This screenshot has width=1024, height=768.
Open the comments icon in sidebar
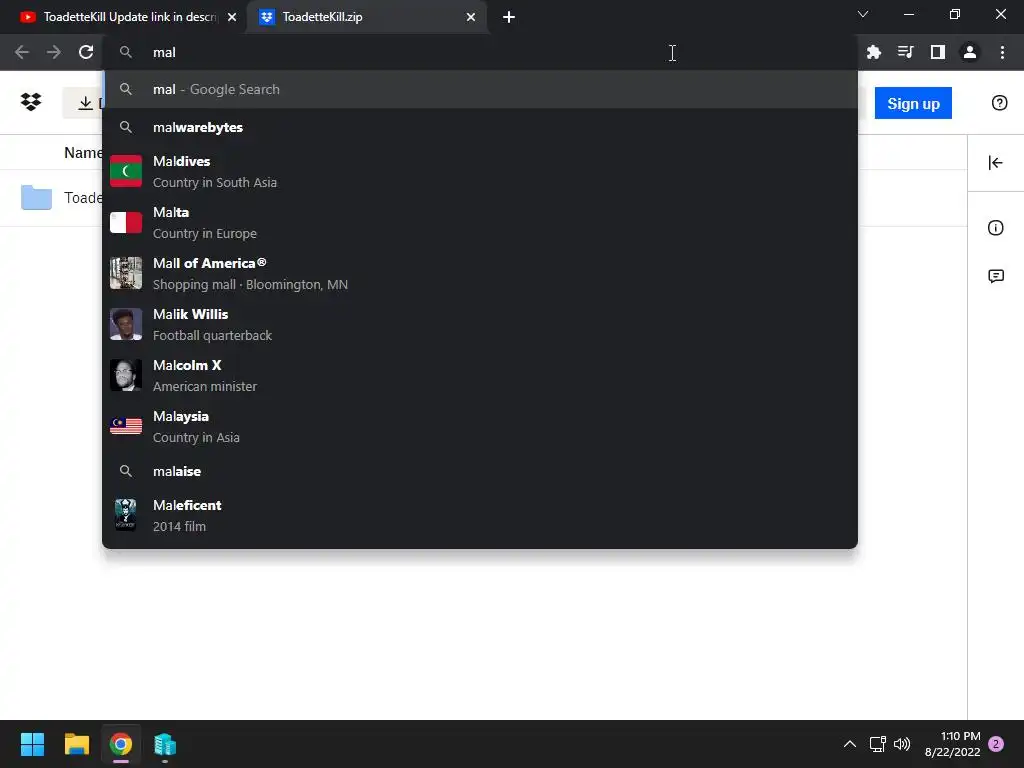(995, 276)
